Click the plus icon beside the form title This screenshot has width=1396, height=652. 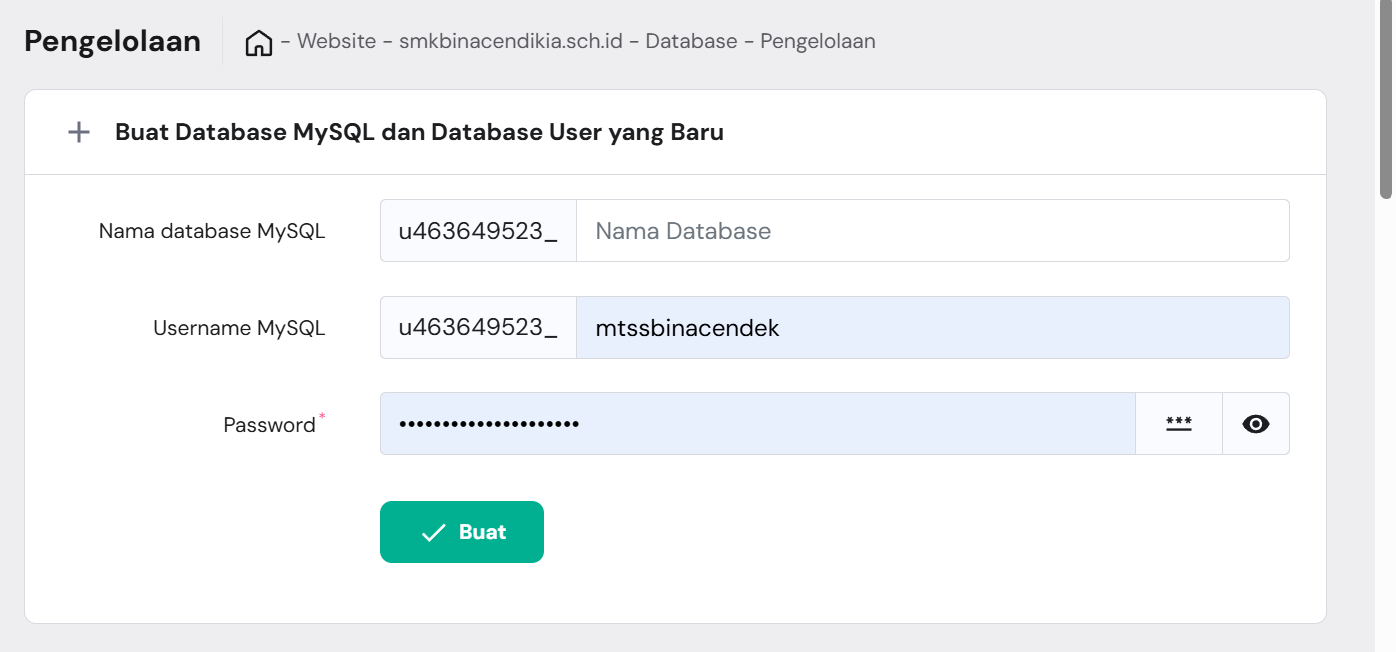[x=78, y=131]
